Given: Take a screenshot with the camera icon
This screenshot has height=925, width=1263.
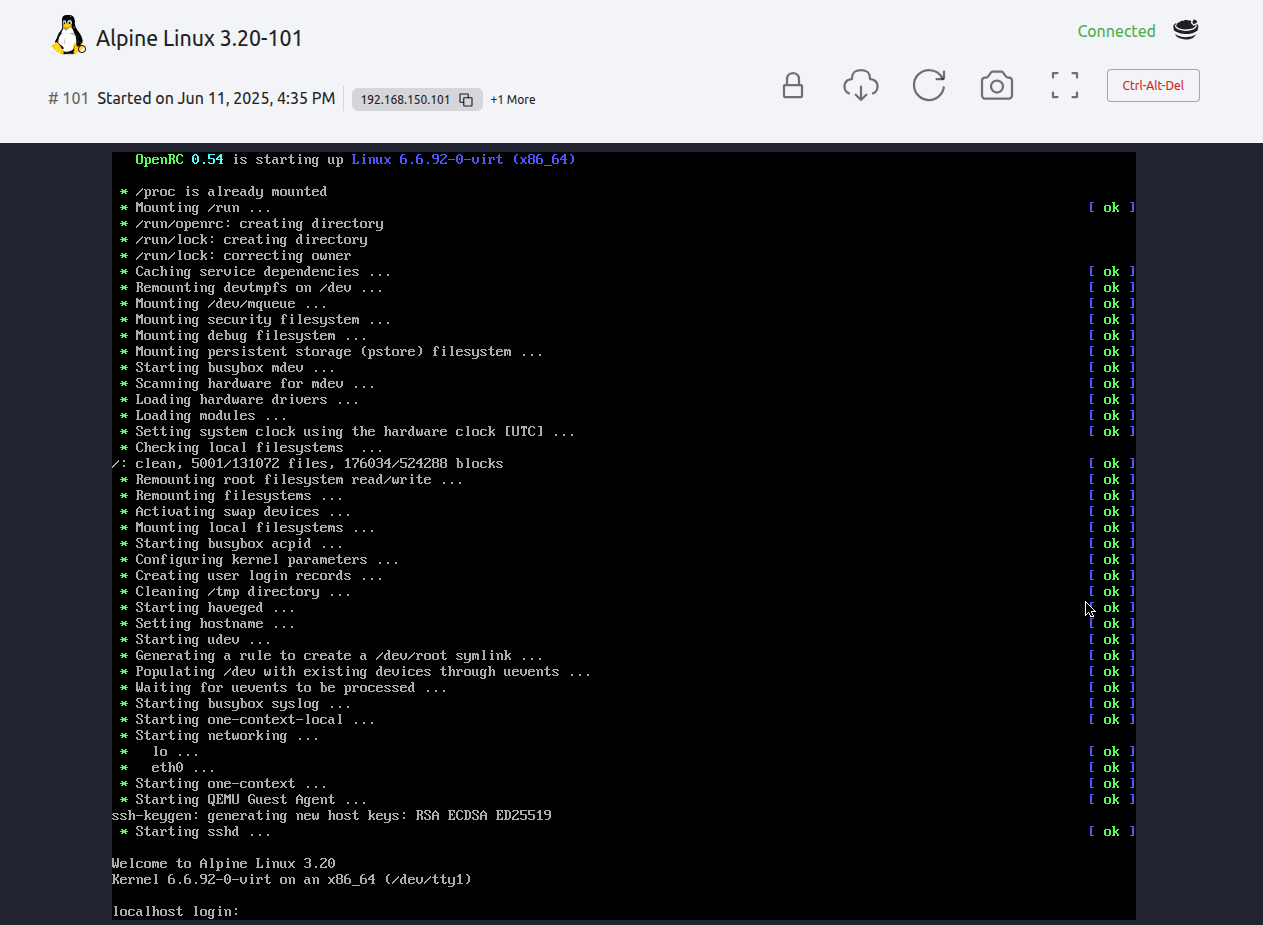Looking at the screenshot, I should 997,86.
